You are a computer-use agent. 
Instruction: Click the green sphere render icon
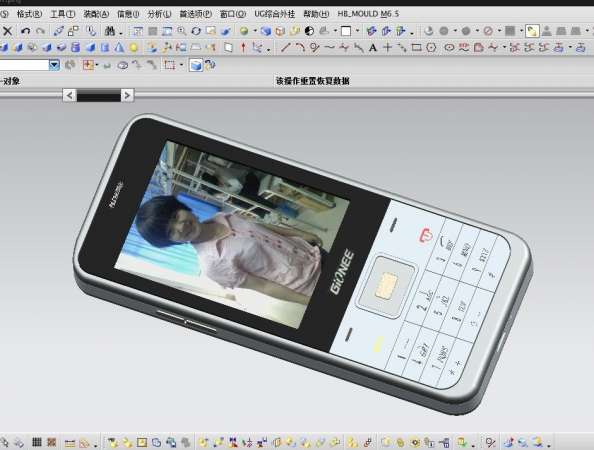[x=244, y=31]
